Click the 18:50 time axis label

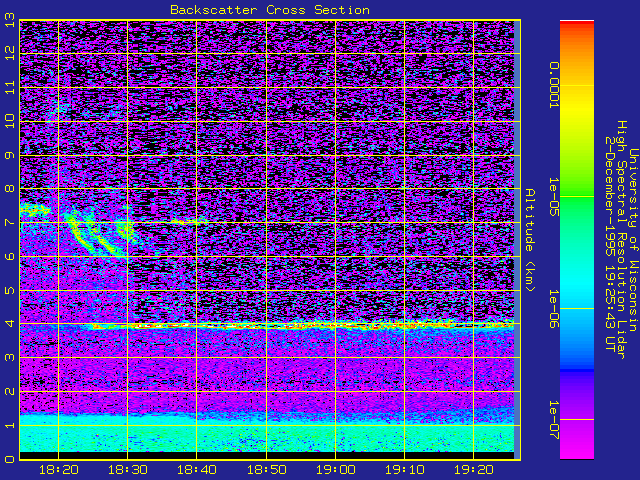click(266, 470)
